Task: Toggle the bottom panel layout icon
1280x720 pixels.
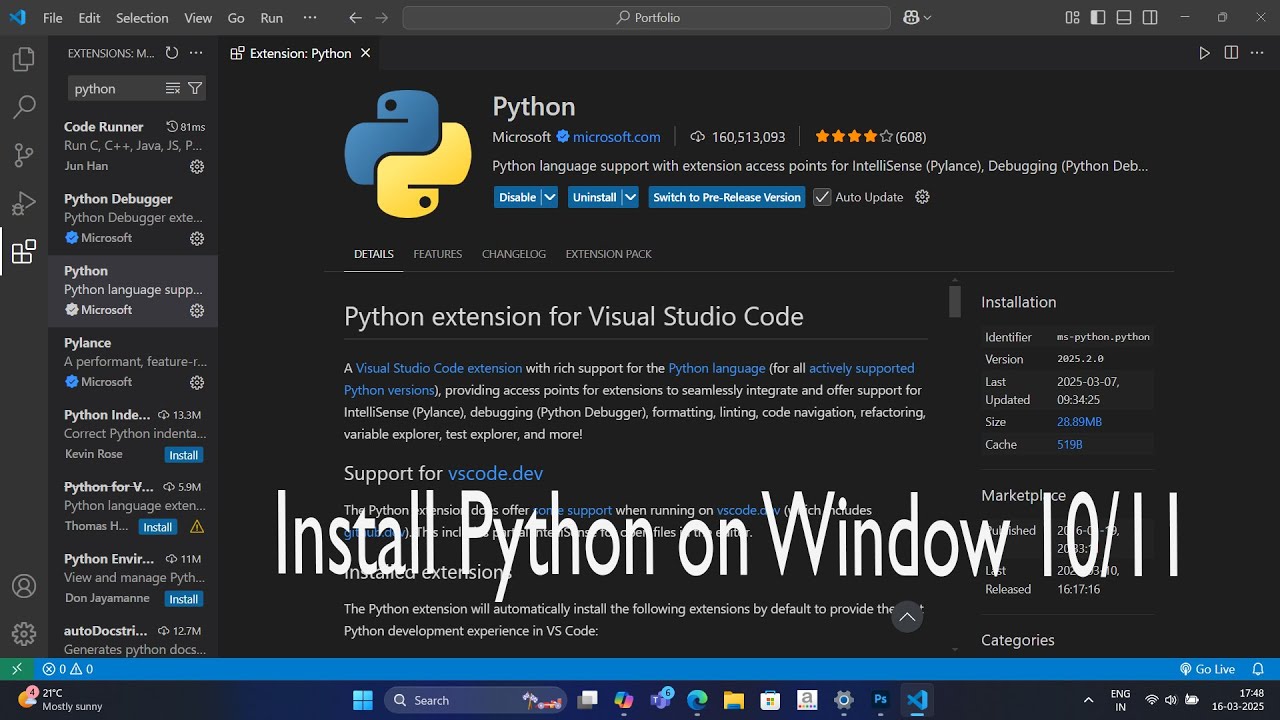Action: (1124, 18)
